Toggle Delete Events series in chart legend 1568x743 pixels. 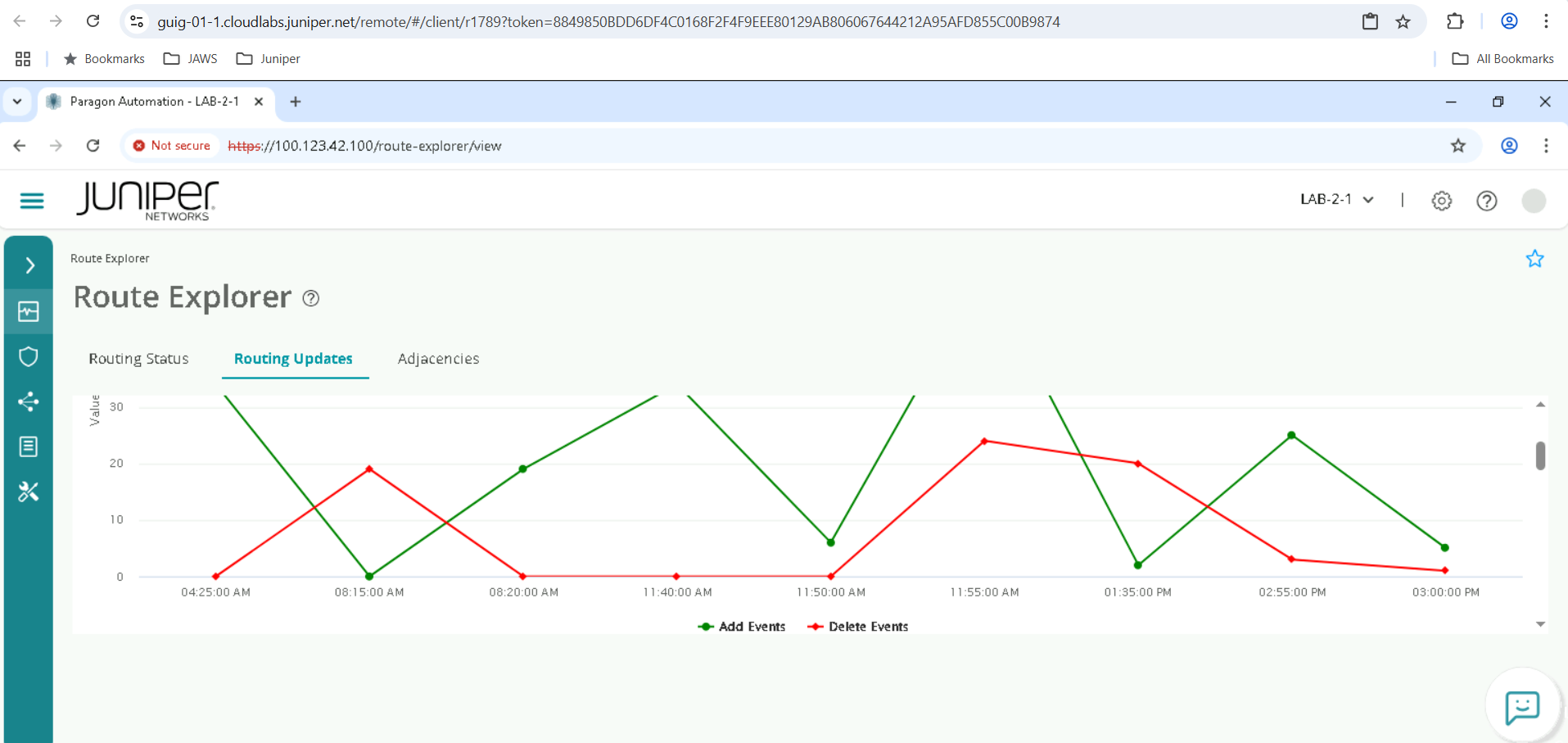pos(856,626)
